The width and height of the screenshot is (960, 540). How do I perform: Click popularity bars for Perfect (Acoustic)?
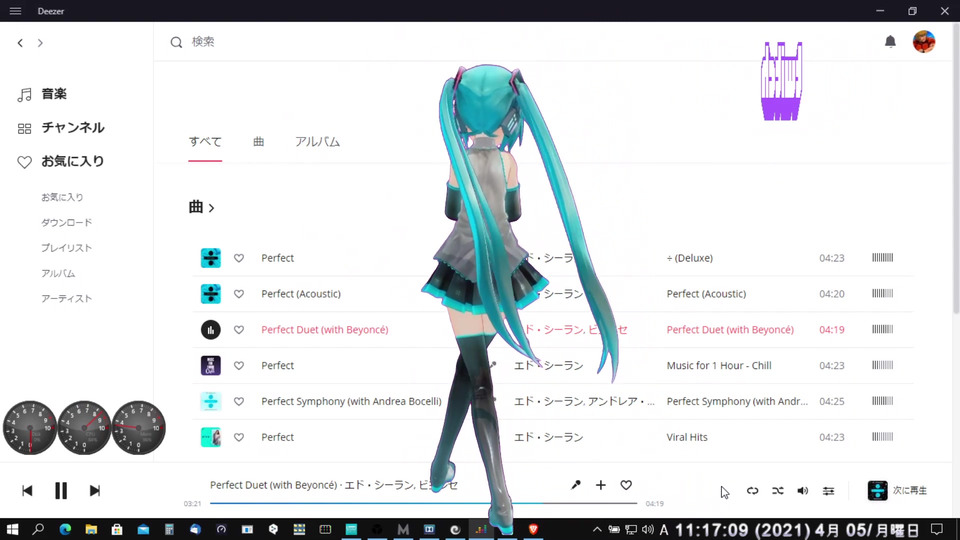click(882, 293)
